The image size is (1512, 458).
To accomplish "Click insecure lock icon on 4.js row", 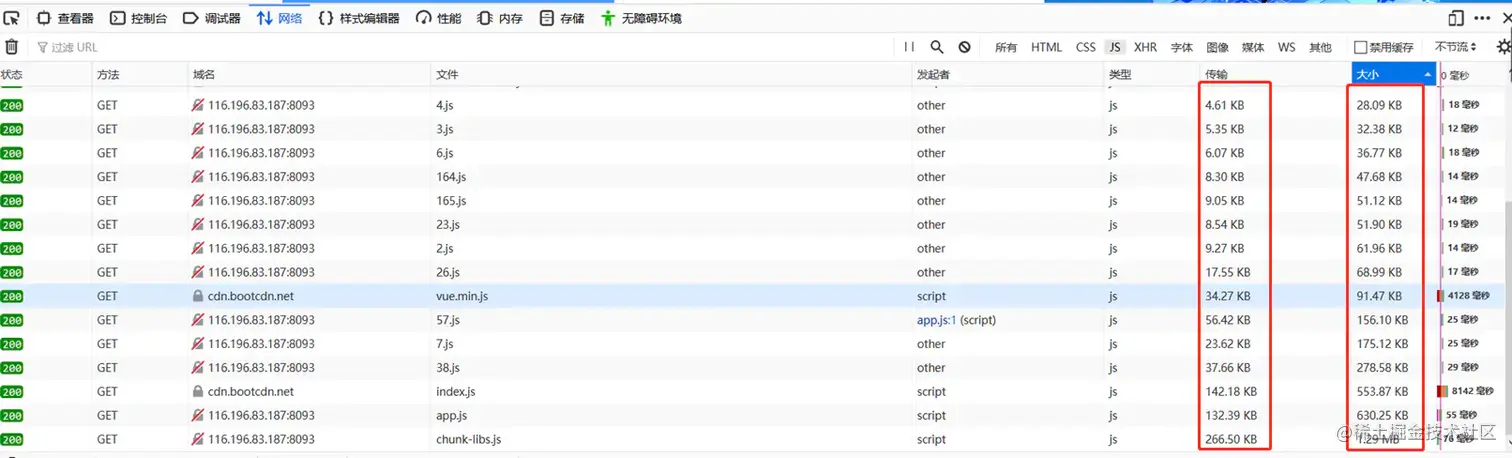I will tap(198, 105).
